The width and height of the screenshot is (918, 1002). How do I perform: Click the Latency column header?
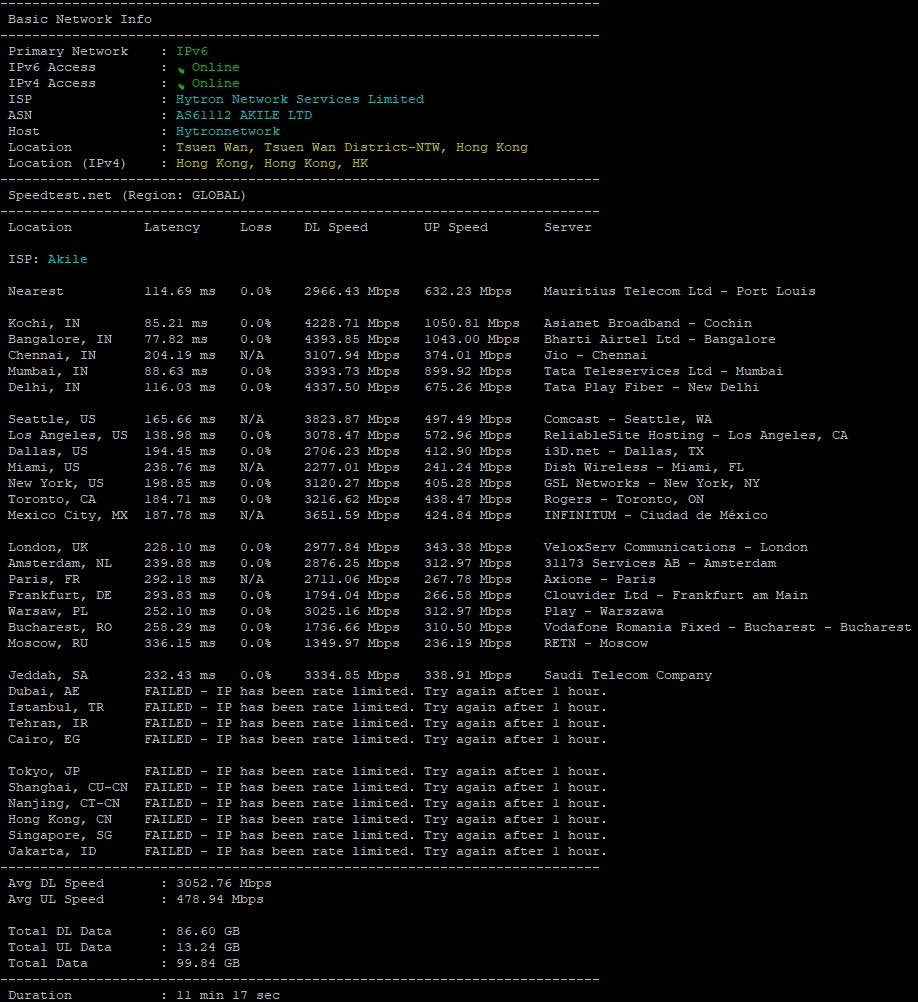coord(172,227)
